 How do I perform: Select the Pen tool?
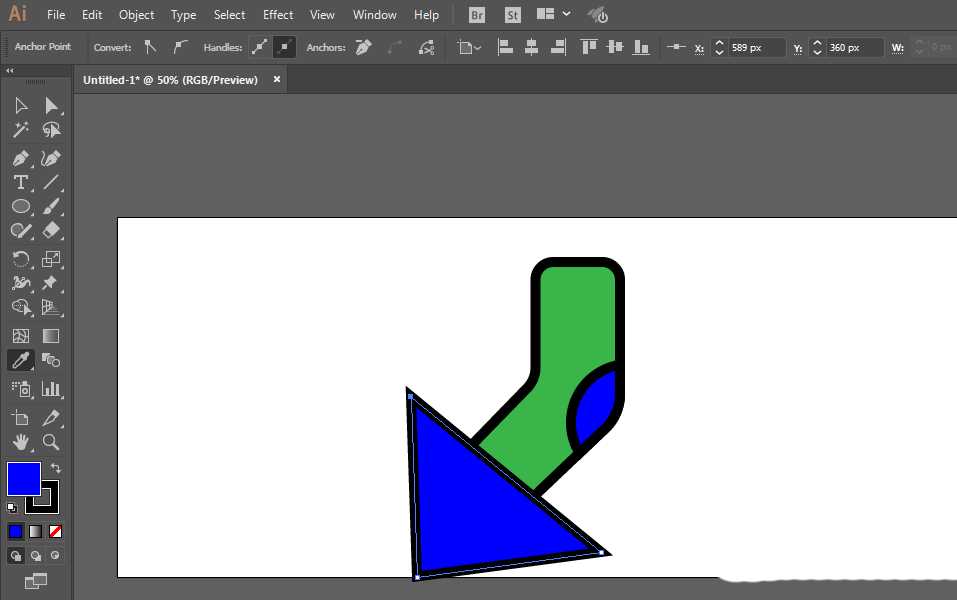pos(20,158)
